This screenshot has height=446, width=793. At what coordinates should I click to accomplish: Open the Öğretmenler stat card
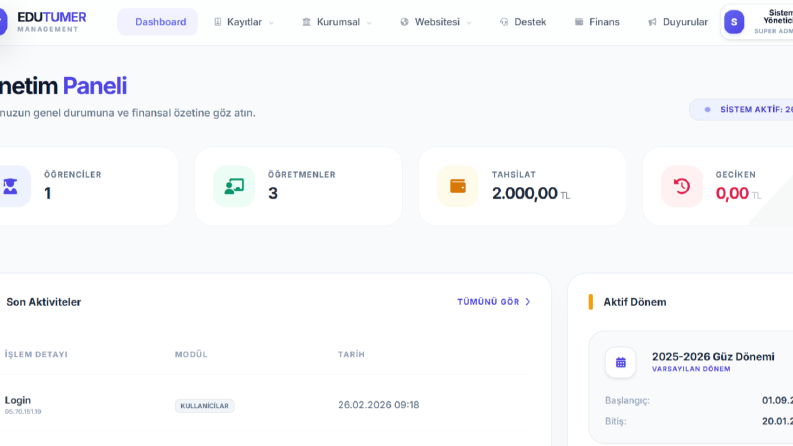(x=298, y=186)
